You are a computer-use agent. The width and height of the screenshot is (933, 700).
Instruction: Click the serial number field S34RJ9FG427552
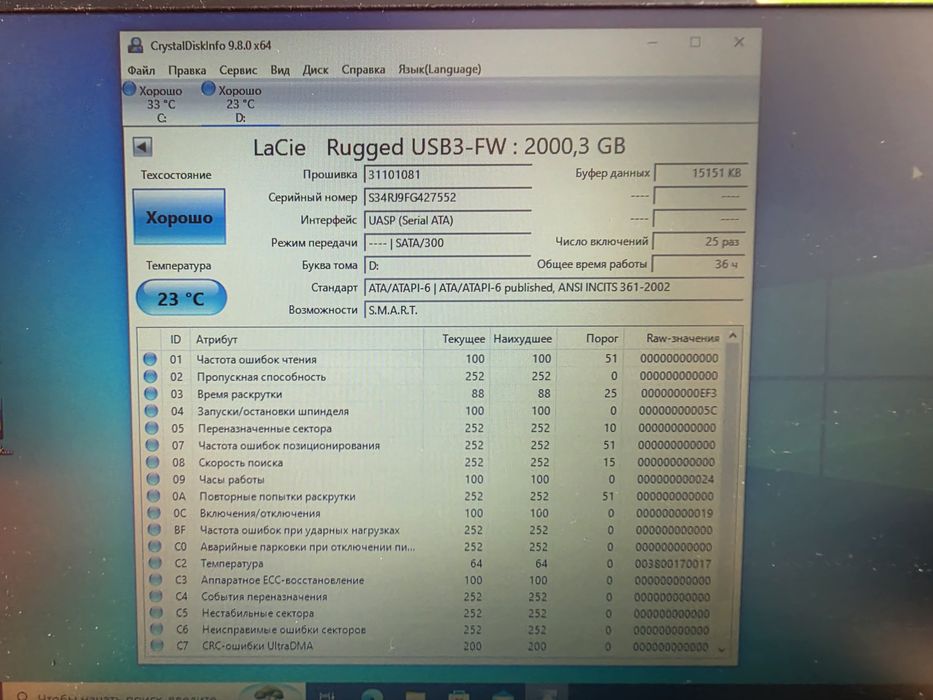click(x=447, y=197)
